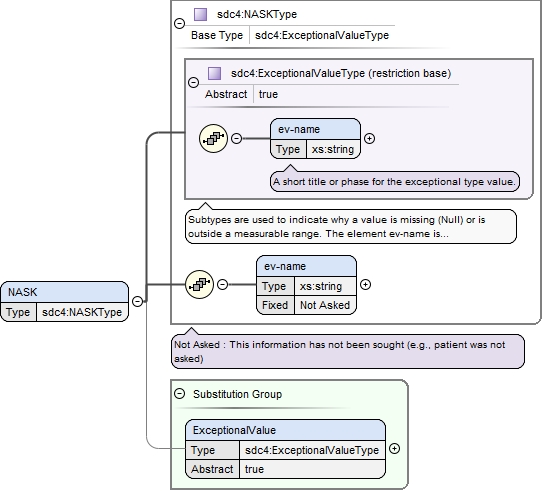This screenshot has height=491, width=543.
Task: Click the sdc4:NASKType type value of NASK
Action: tap(82, 312)
